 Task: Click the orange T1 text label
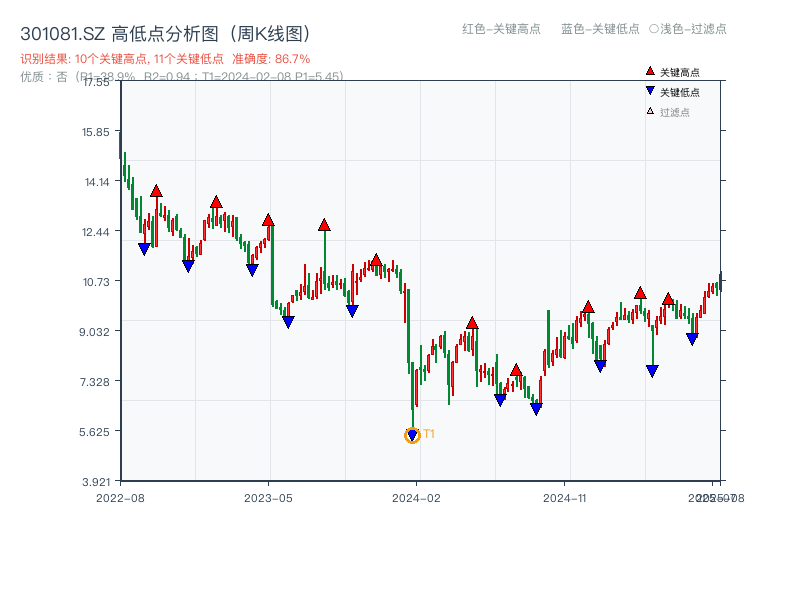coord(429,434)
